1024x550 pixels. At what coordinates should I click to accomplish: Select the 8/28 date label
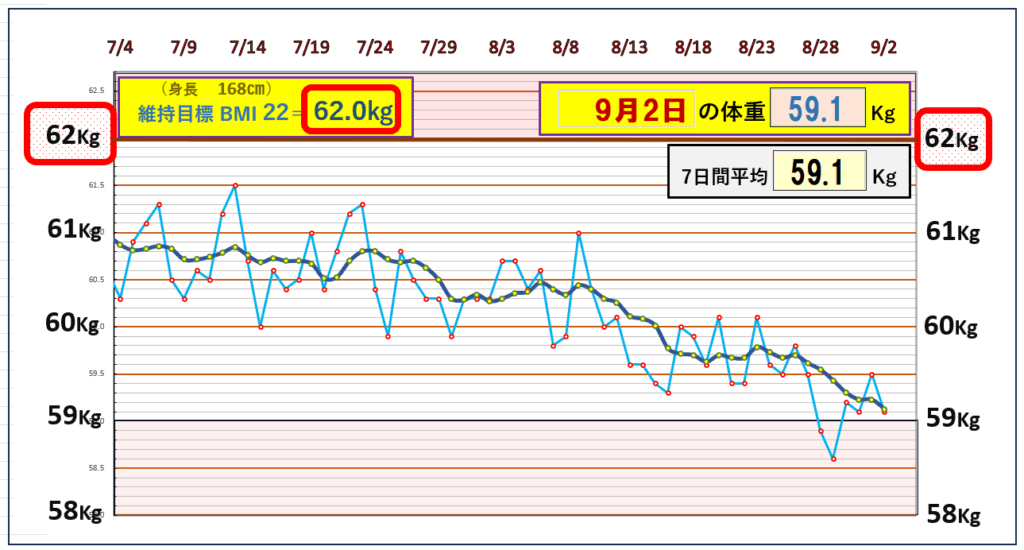821,48
